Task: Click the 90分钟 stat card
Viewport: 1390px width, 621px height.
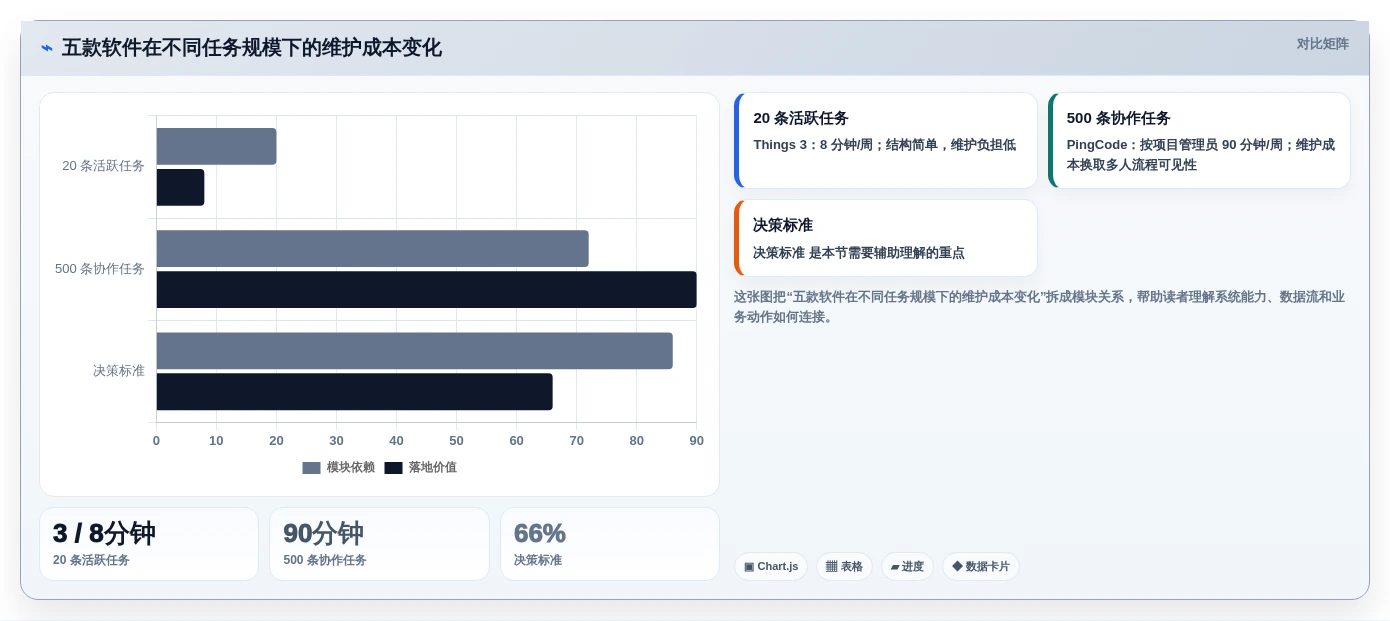Action: [x=379, y=544]
